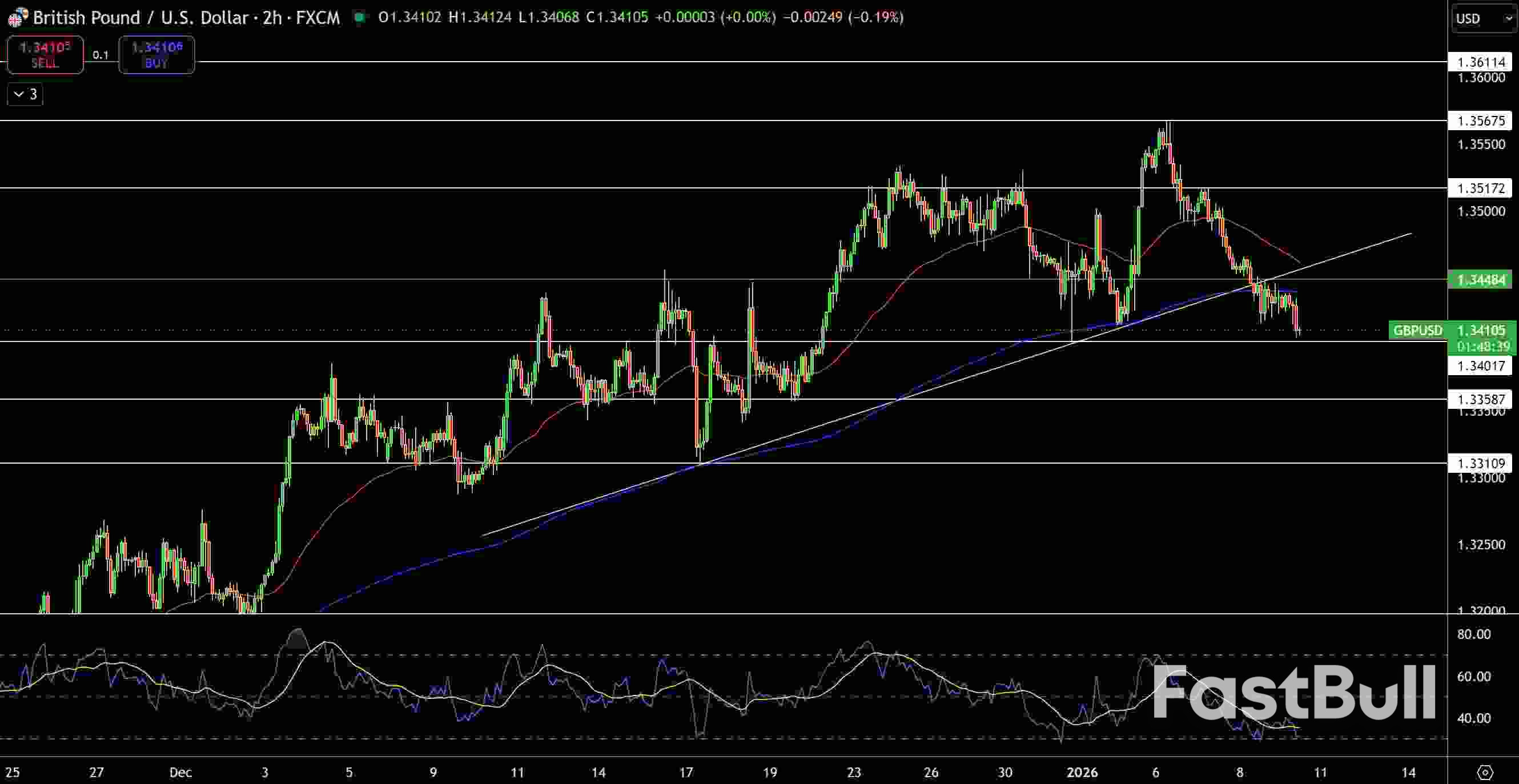Click the FastBull watermark logo
This screenshot has width=1519, height=784.
pyautogui.click(x=1295, y=693)
